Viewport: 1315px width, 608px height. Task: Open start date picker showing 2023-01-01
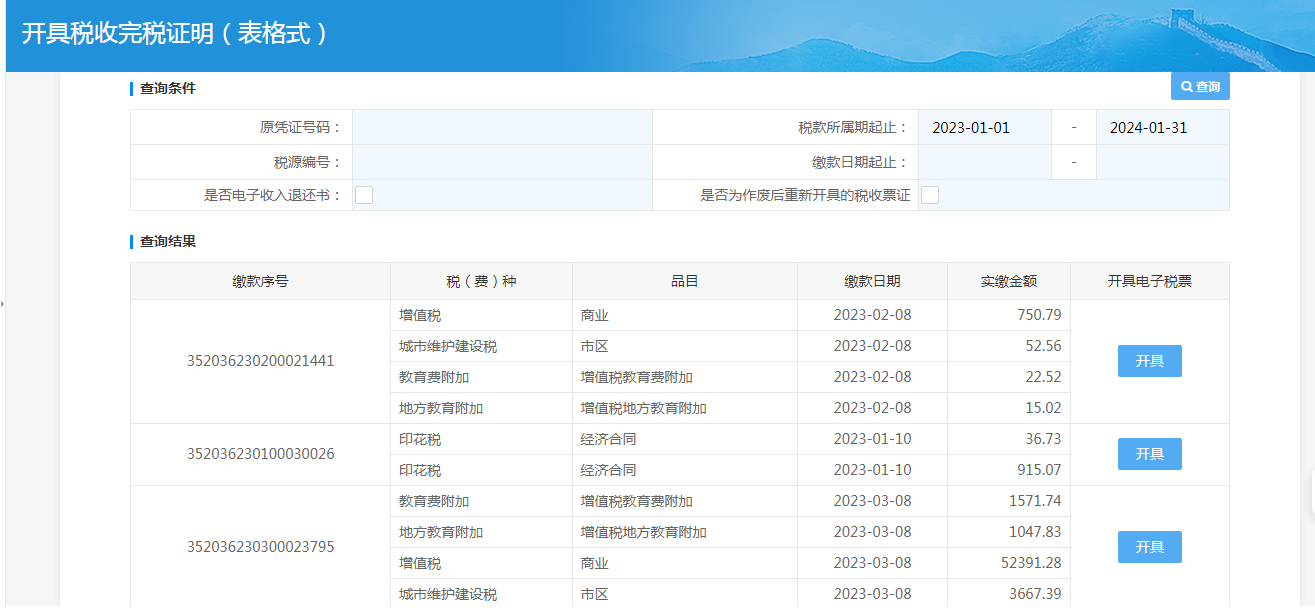pos(984,128)
